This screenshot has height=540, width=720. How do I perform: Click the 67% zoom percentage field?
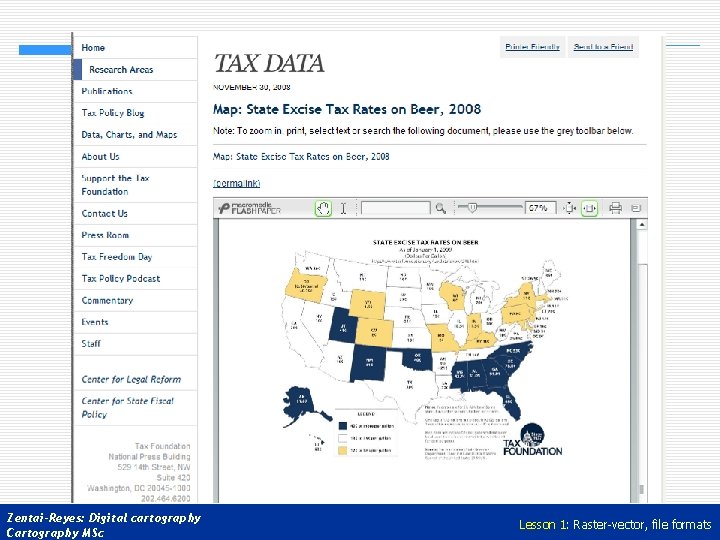point(540,208)
